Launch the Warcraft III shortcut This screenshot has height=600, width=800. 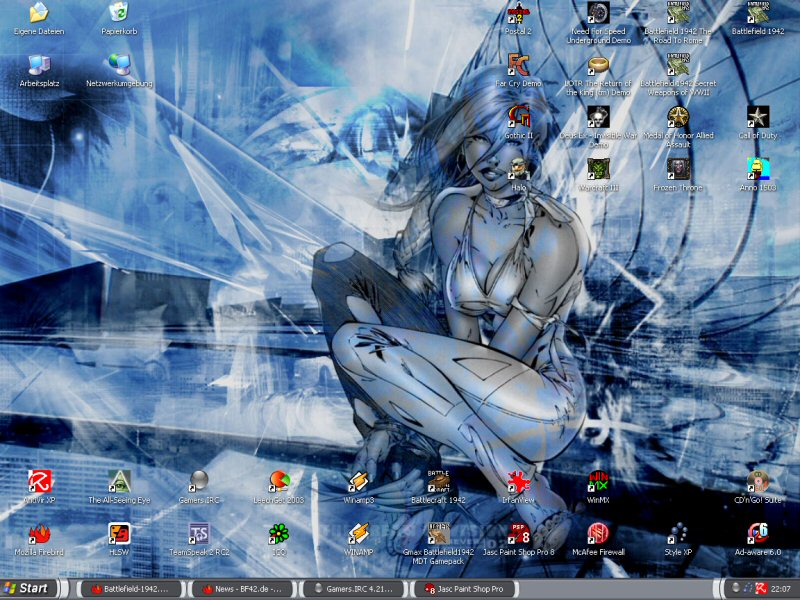pos(598,169)
